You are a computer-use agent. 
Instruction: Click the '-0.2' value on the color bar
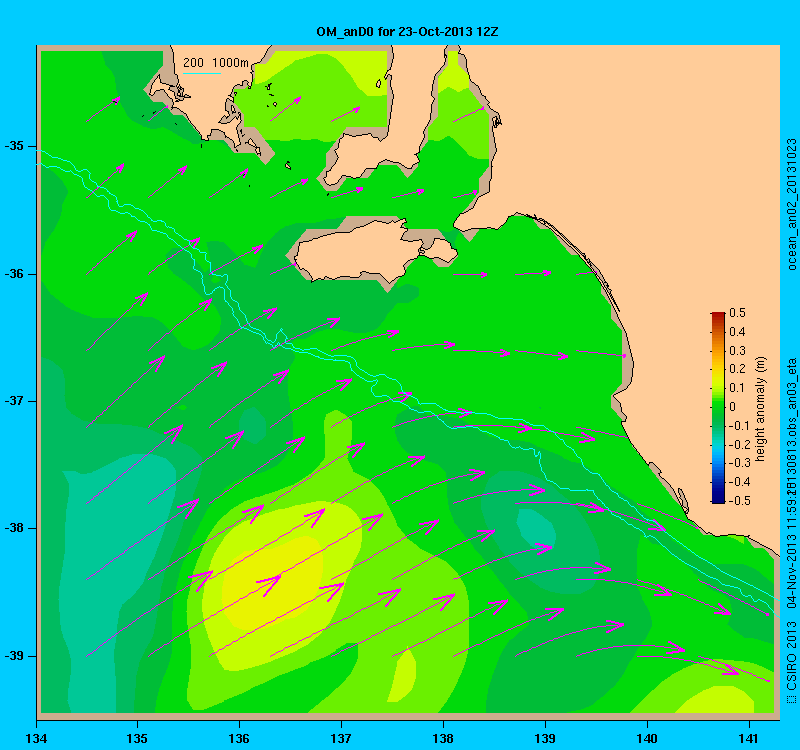pyautogui.click(x=738, y=444)
